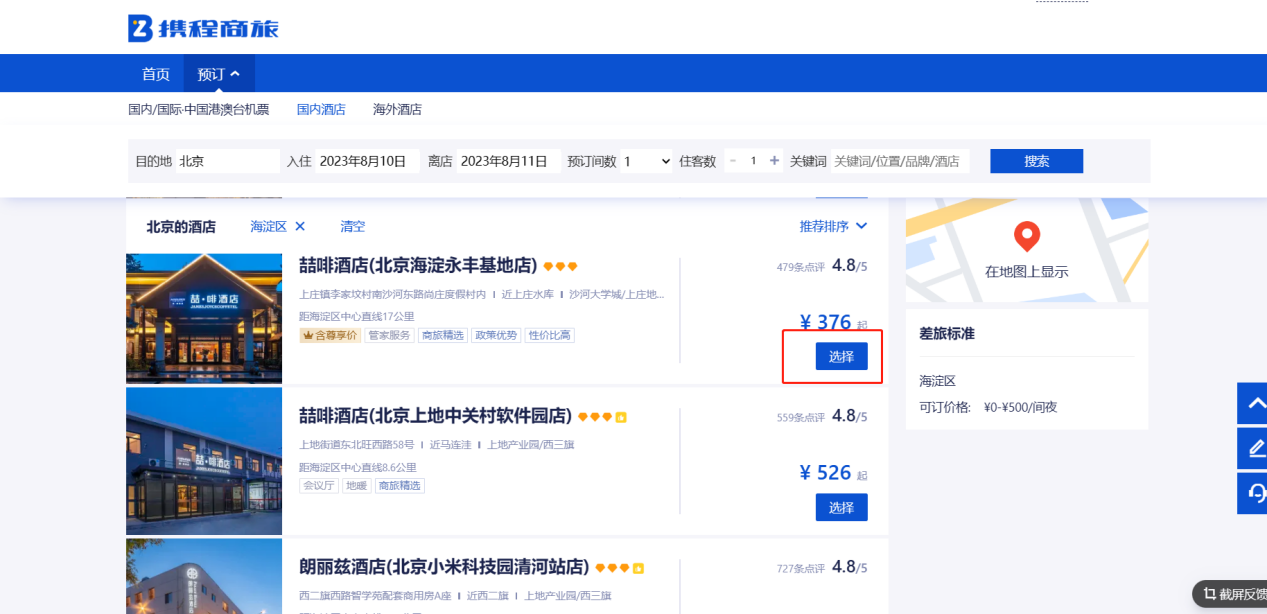The width and height of the screenshot is (1267, 614).
Task: Decrease guest count with minus button
Action: point(733,161)
